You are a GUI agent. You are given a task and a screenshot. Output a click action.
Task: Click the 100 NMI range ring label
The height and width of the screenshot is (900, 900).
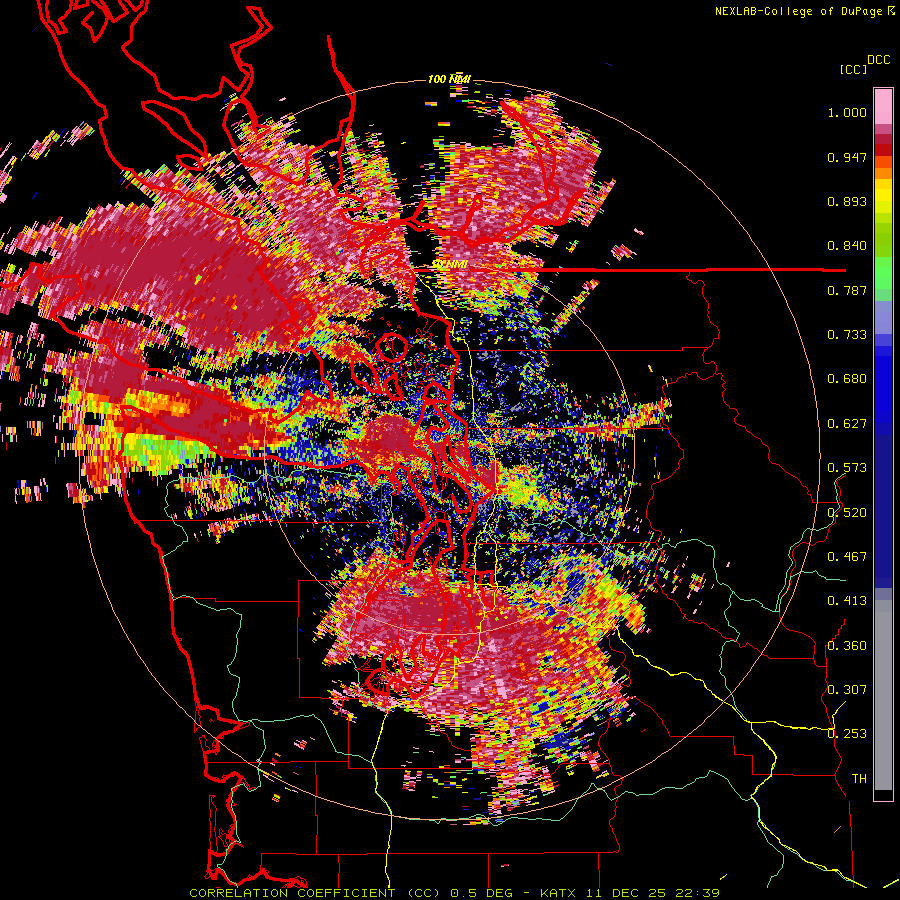(449, 79)
